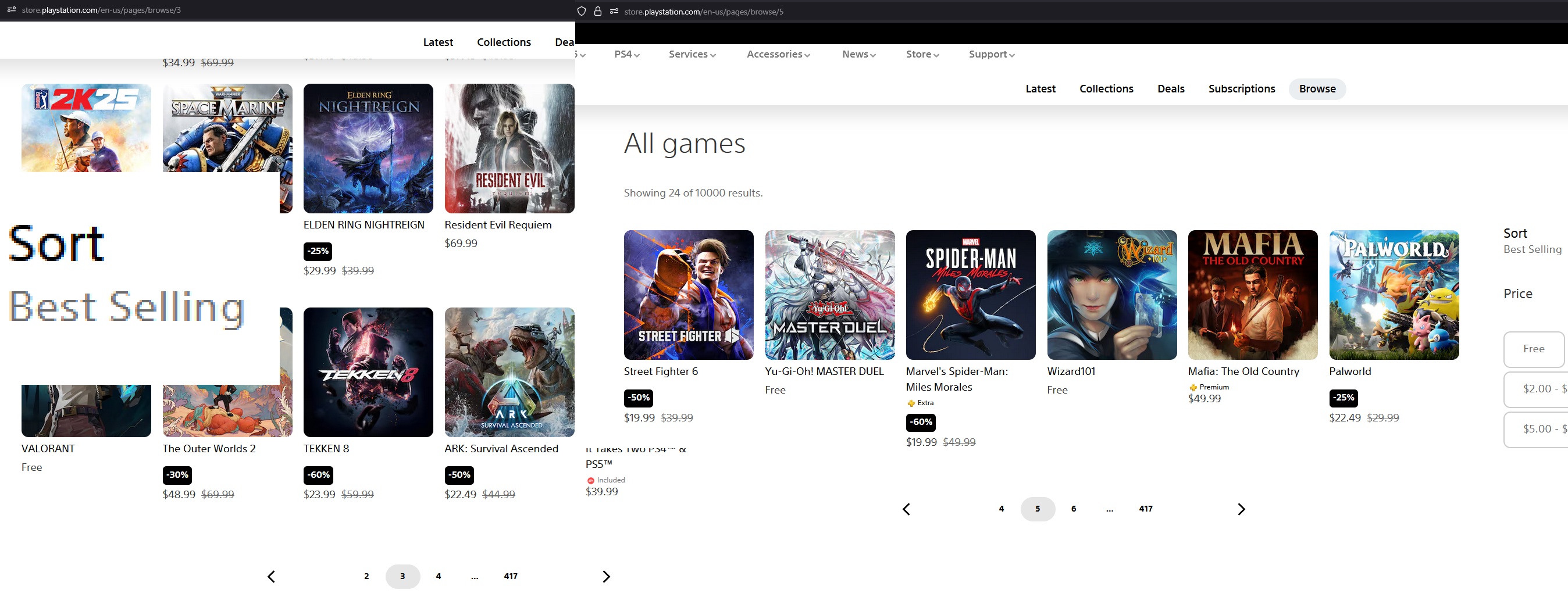
Task: Toggle the Free price filter
Action: (x=1534, y=349)
